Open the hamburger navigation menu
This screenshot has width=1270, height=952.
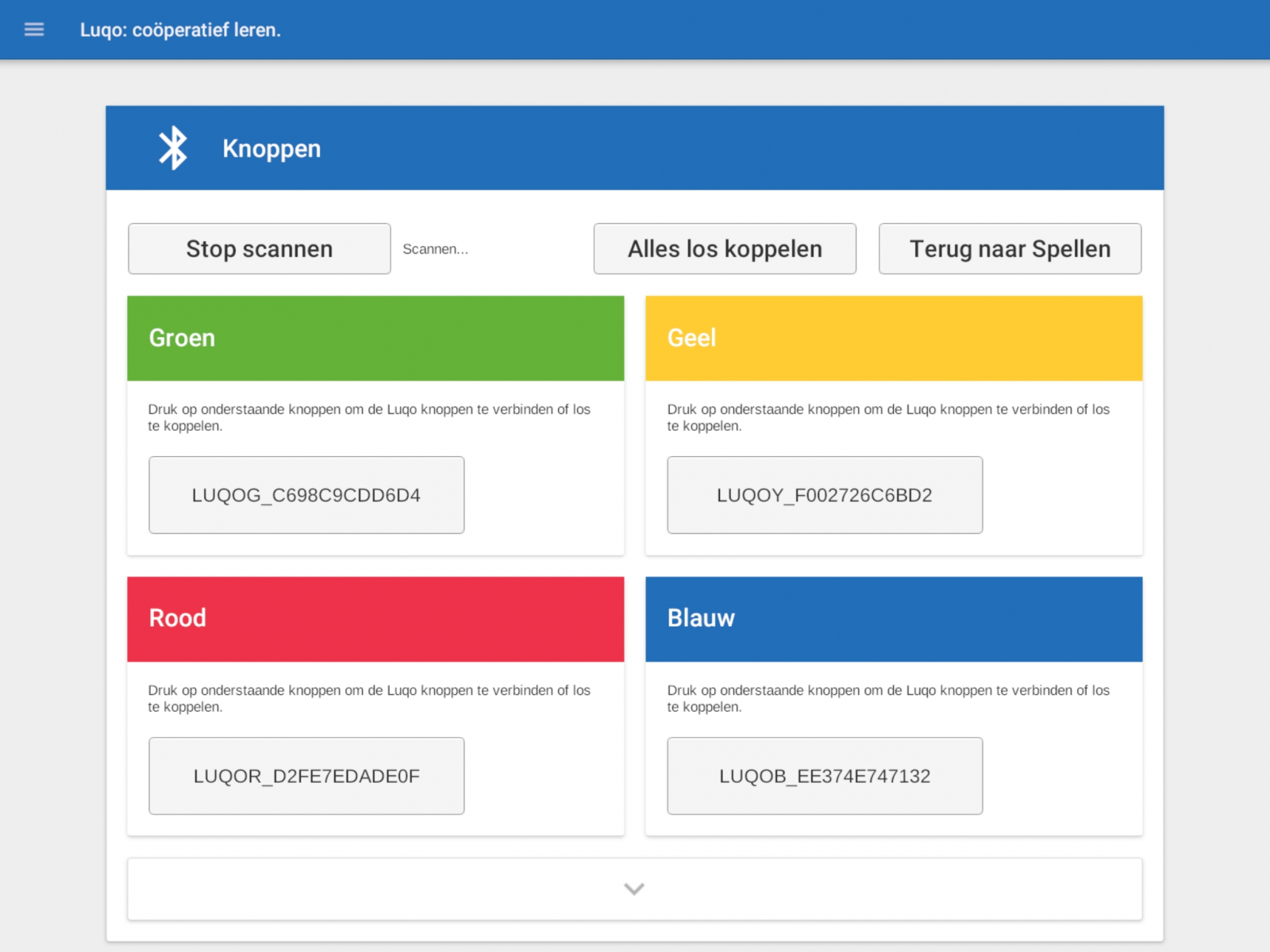[x=34, y=30]
